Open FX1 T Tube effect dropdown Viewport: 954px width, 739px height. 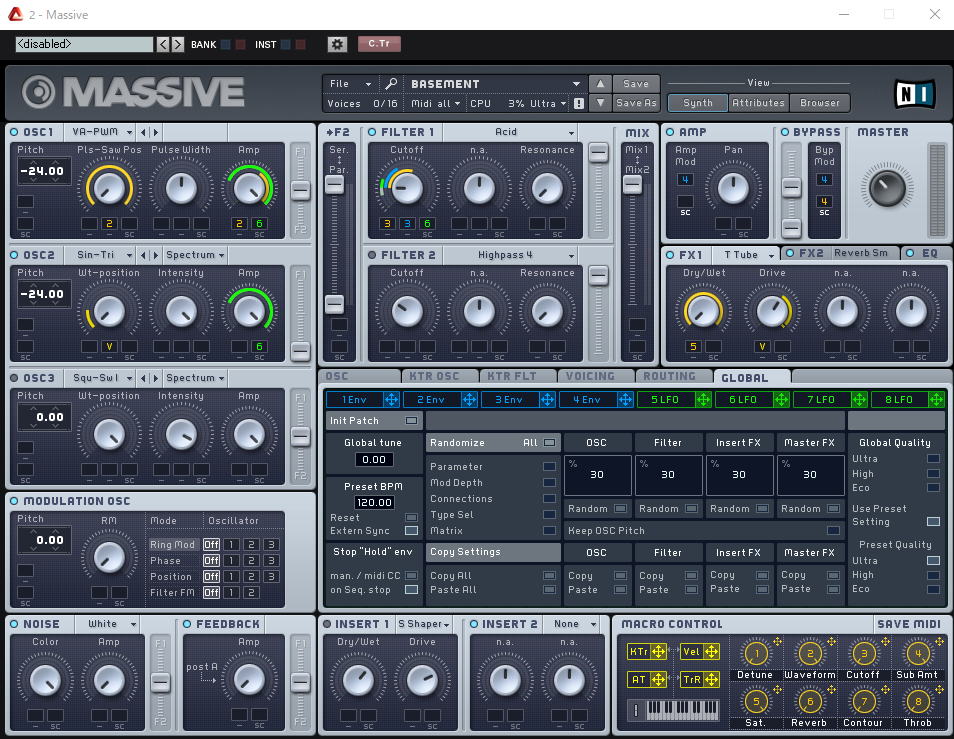(745, 254)
